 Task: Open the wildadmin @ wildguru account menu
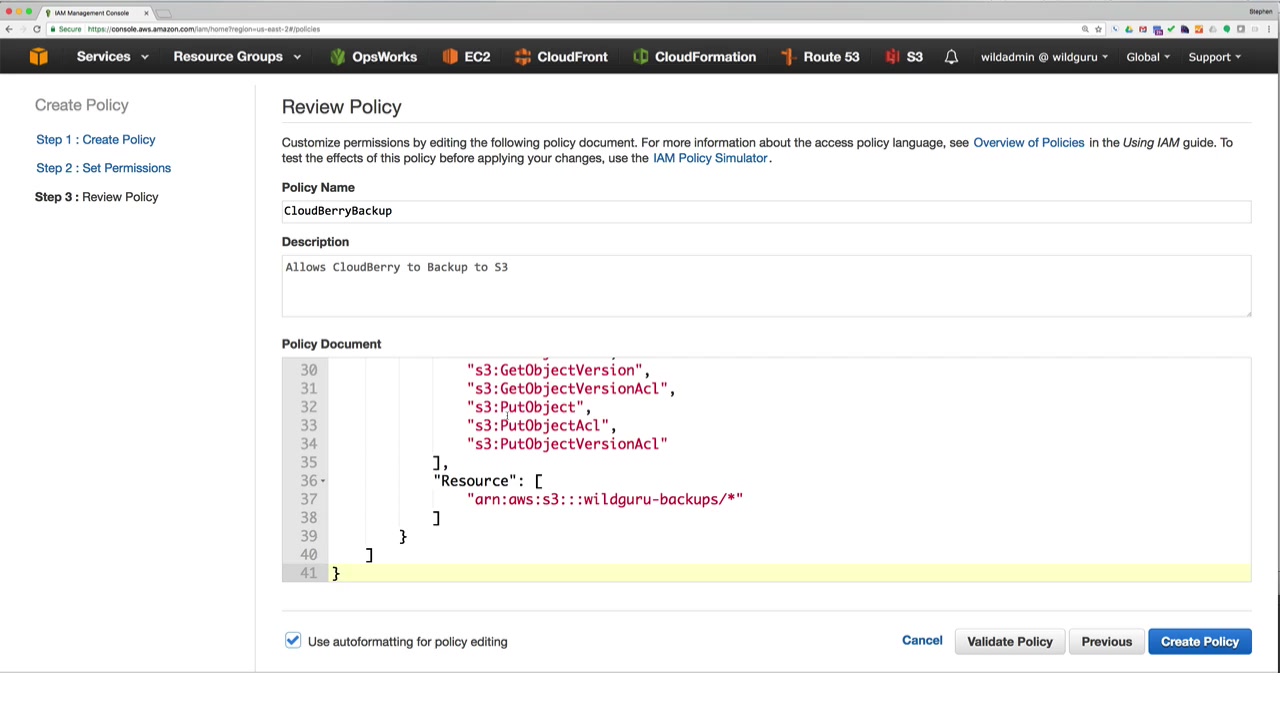pyautogui.click(x=1044, y=57)
